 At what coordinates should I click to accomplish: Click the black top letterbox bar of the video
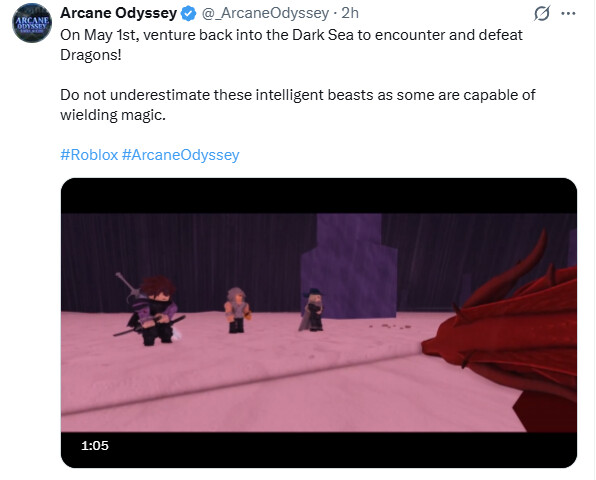[x=319, y=196]
